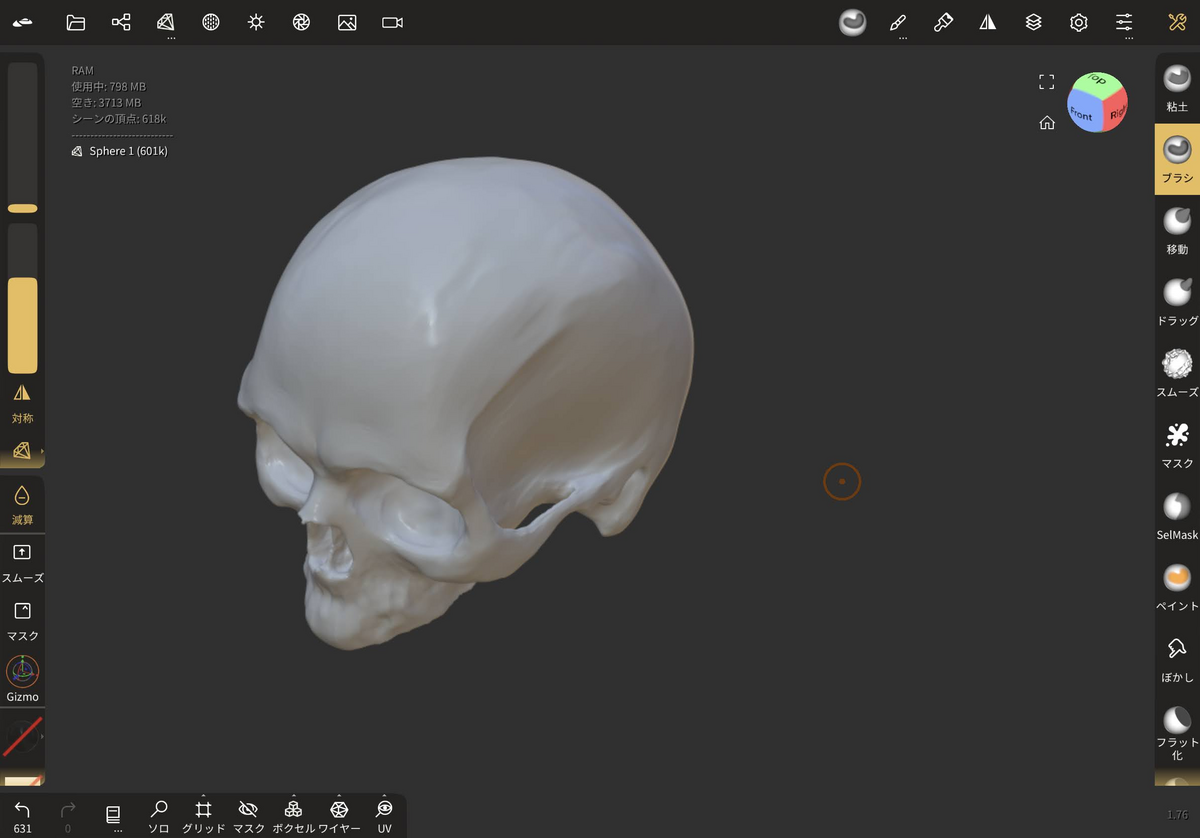The height and width of the screenshot is (838, 1200).
Task: Click the Front face of the orientation cube
Action: pos(1083,113)
